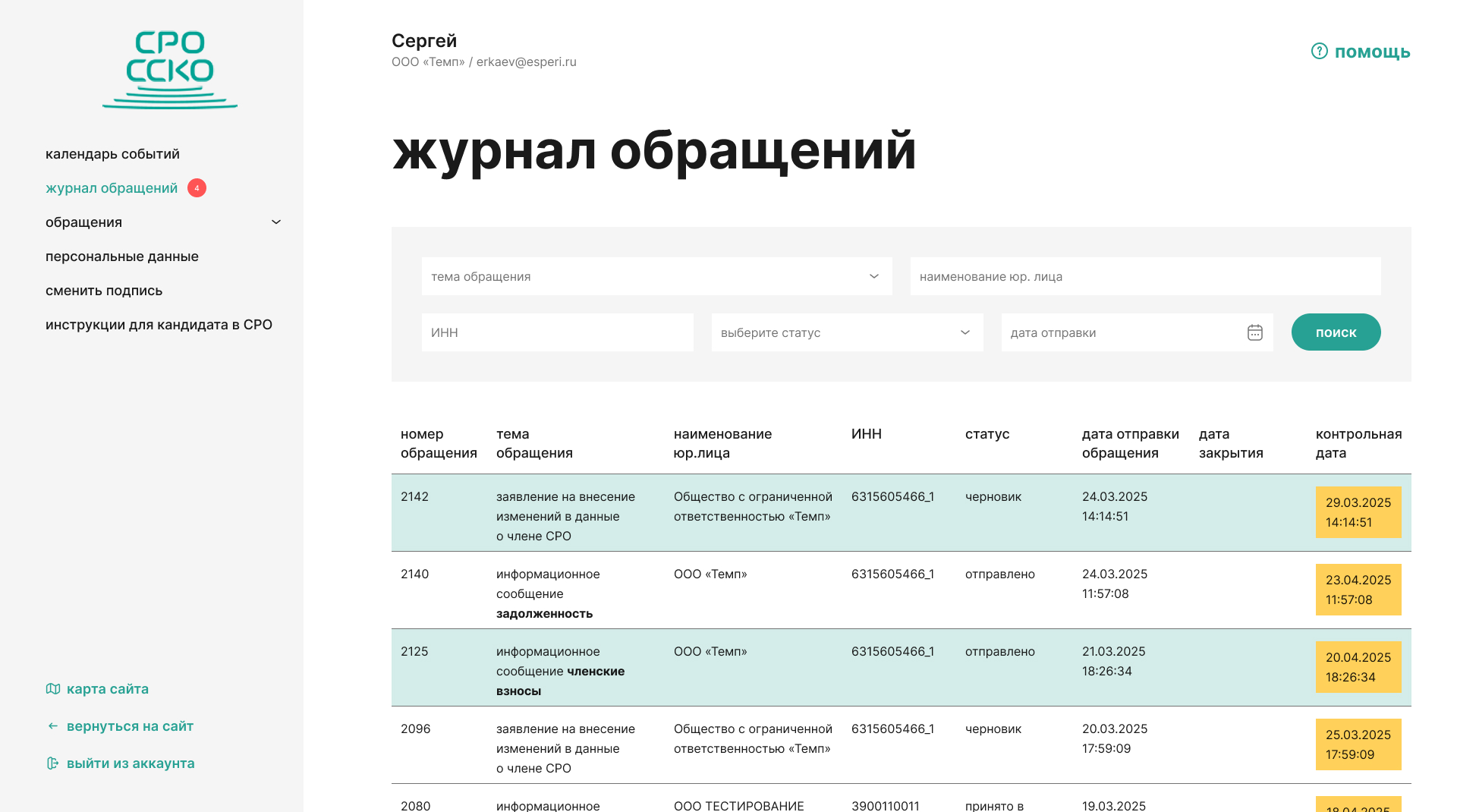The height and width of the screenshot is (812, 1457).
Task: Expand the обращения menu chevron
Action: tap(276, 222)
